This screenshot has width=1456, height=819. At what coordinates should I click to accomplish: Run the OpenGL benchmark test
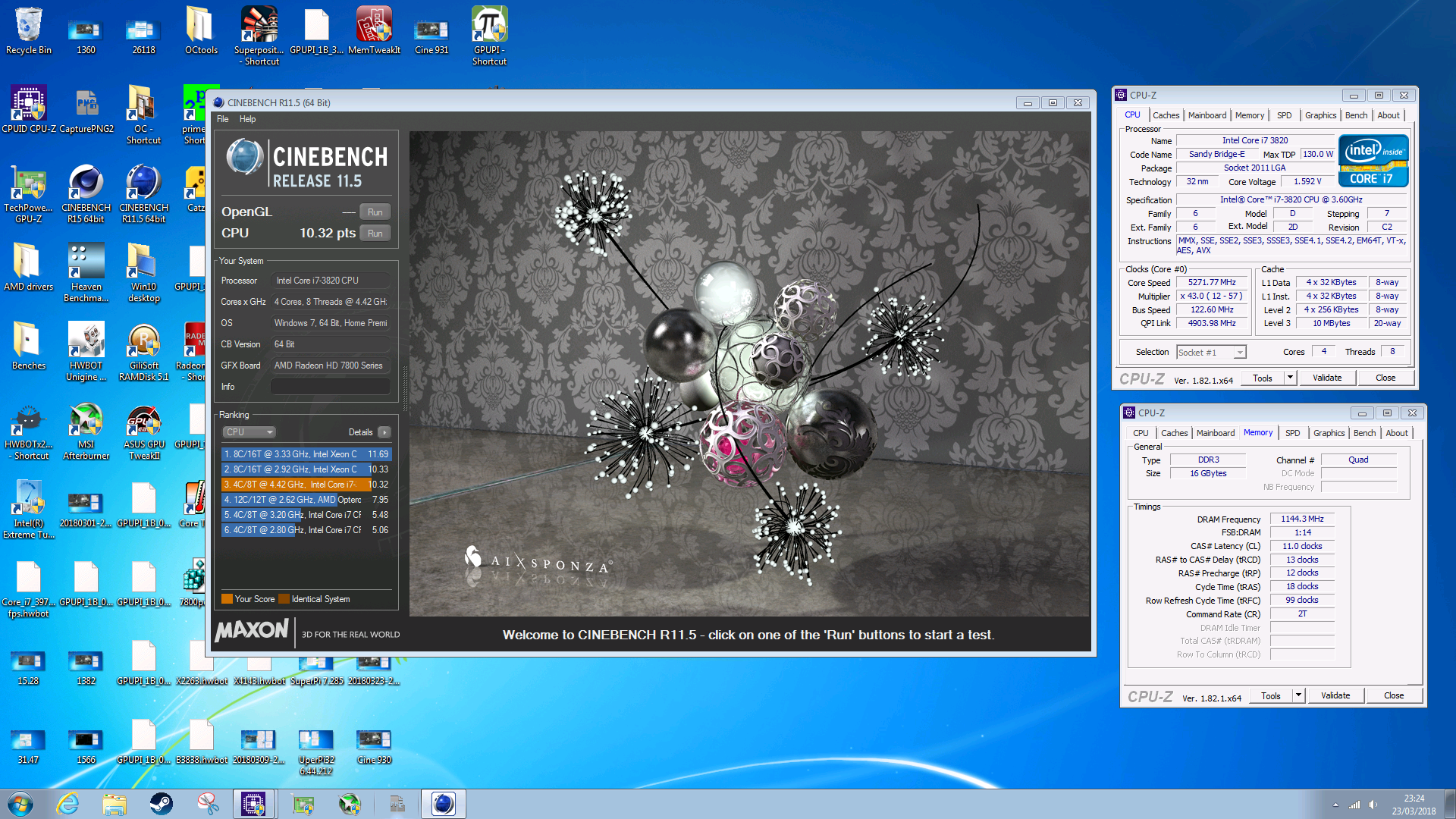(x=375, y=212)
